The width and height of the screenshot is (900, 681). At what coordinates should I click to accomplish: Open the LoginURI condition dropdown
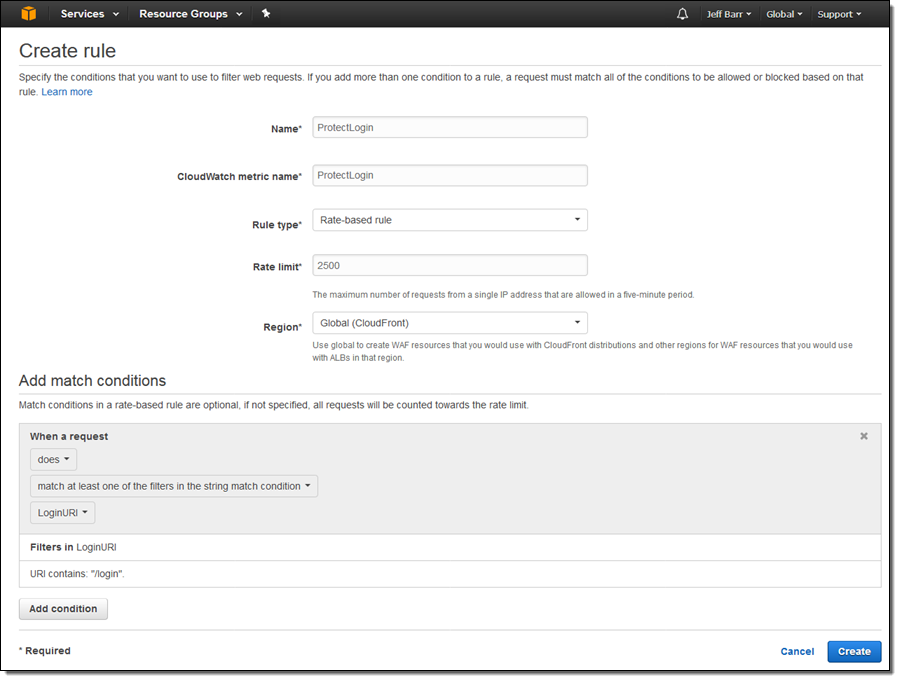click(62, 513)
